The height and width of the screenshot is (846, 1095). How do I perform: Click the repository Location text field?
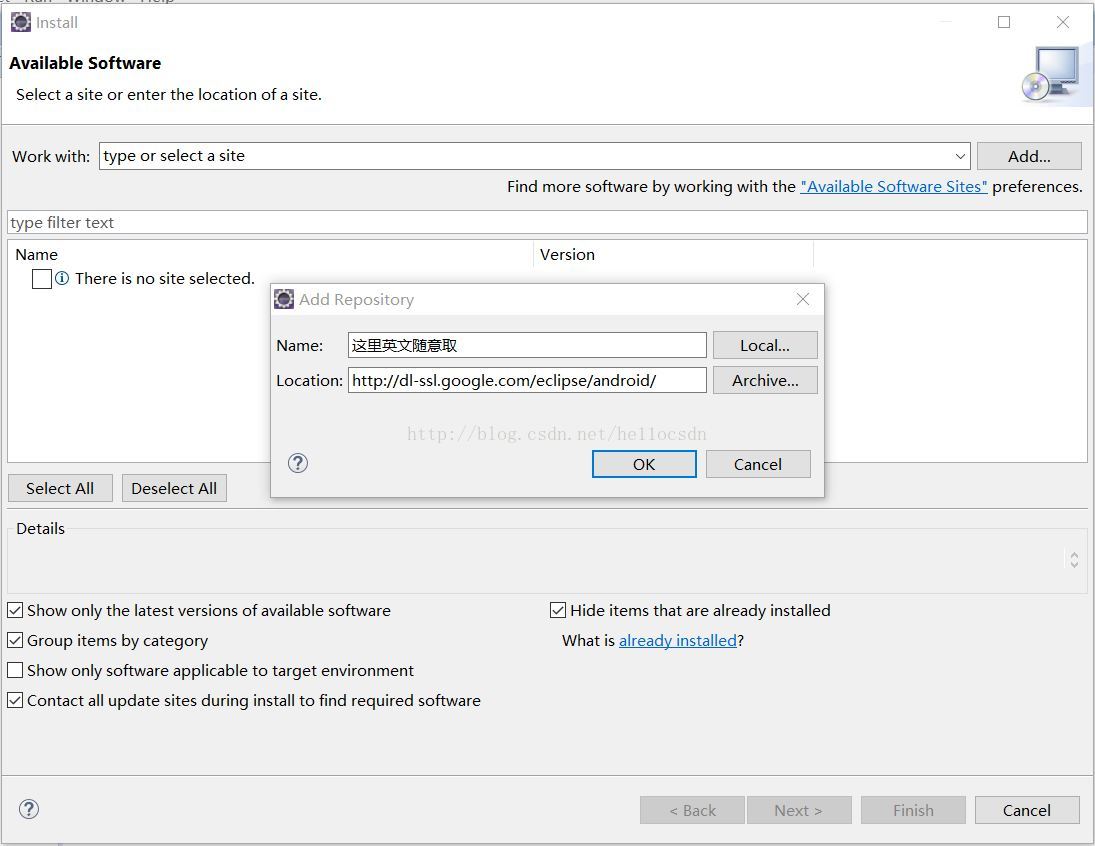[x=526, y=380]
